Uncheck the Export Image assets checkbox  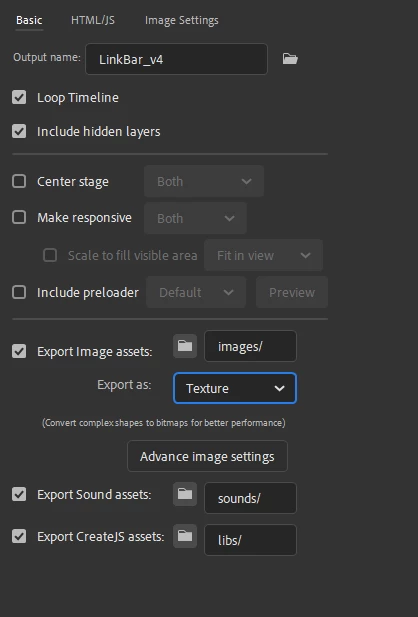19,351
